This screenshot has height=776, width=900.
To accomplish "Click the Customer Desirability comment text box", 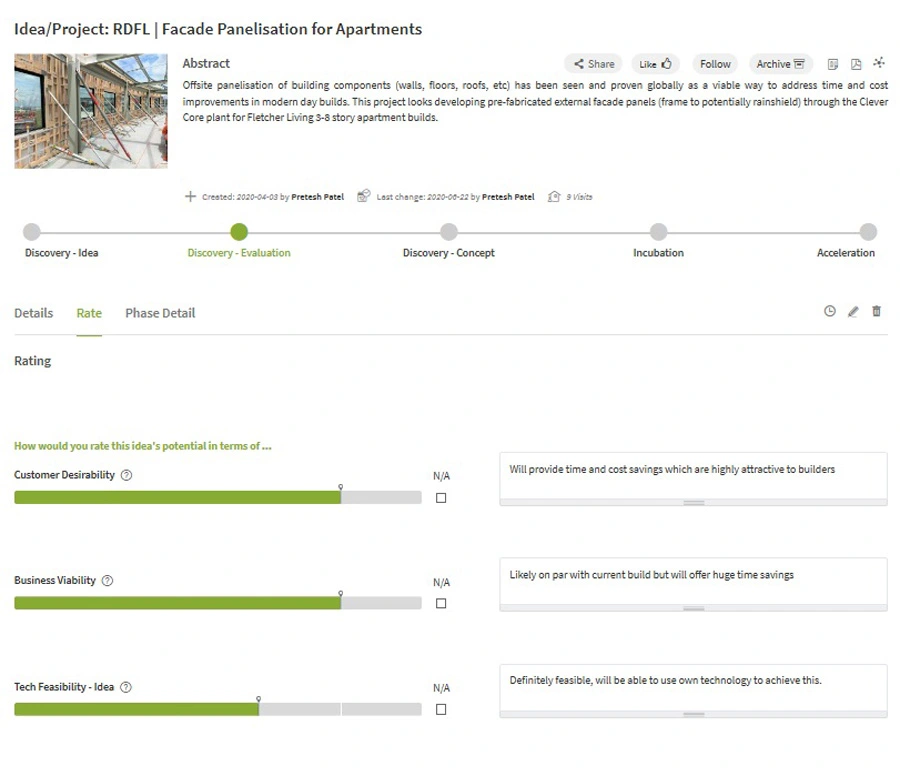I will pyautogui.click(x=693, y=476).
